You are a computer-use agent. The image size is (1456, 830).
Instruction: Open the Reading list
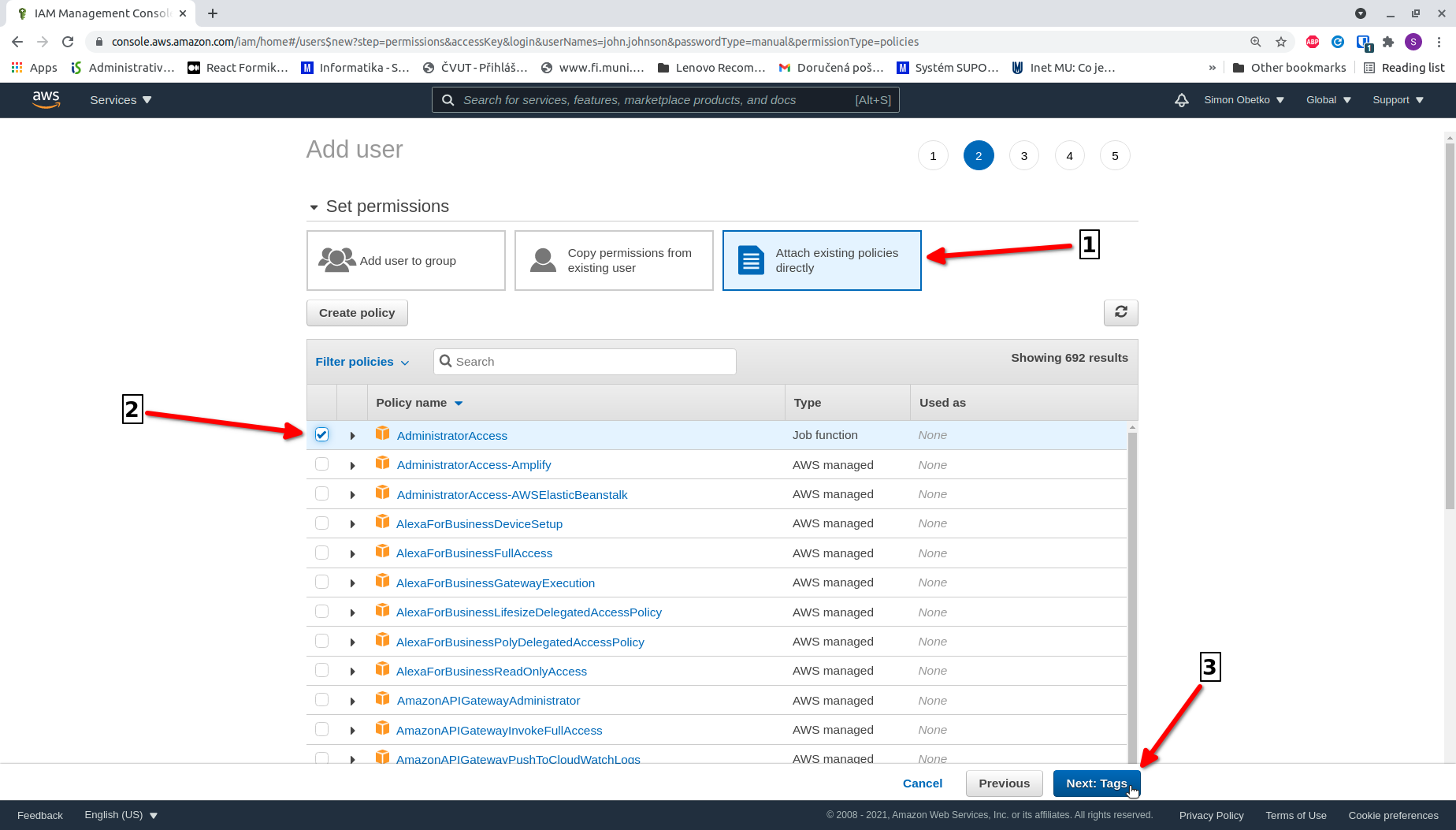tap(1404, 68)
